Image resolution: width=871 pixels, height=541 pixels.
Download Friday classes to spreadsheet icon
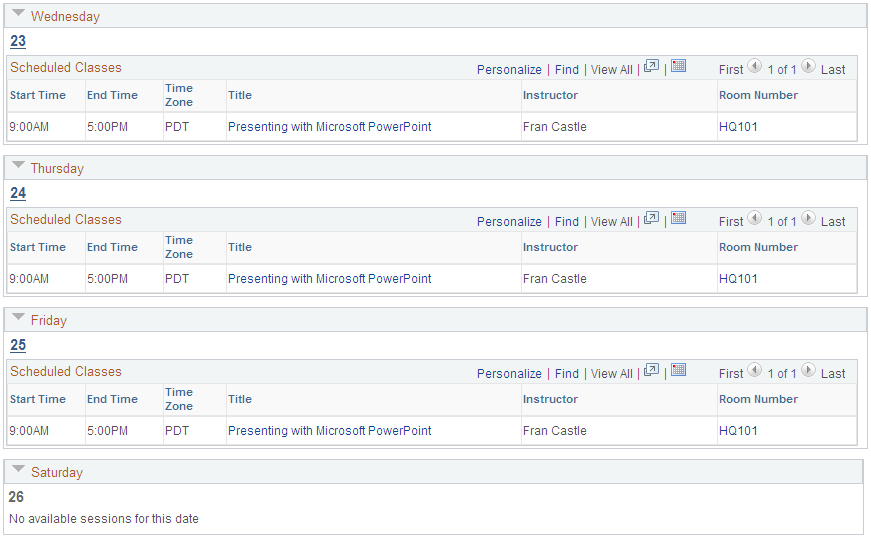point(678,370)
